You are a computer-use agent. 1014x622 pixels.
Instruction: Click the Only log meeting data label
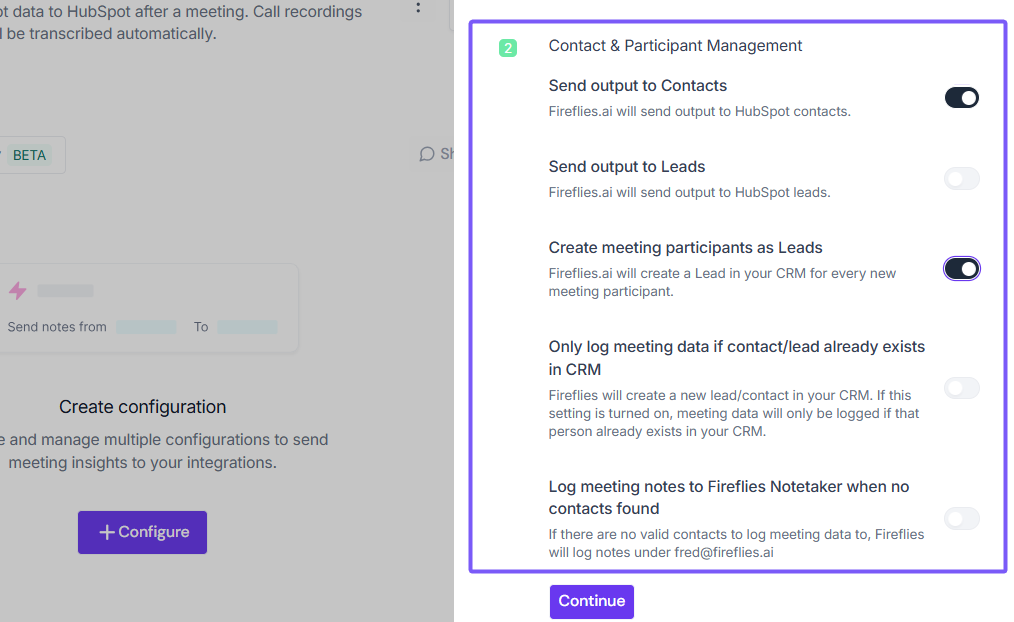click(737, 358)
